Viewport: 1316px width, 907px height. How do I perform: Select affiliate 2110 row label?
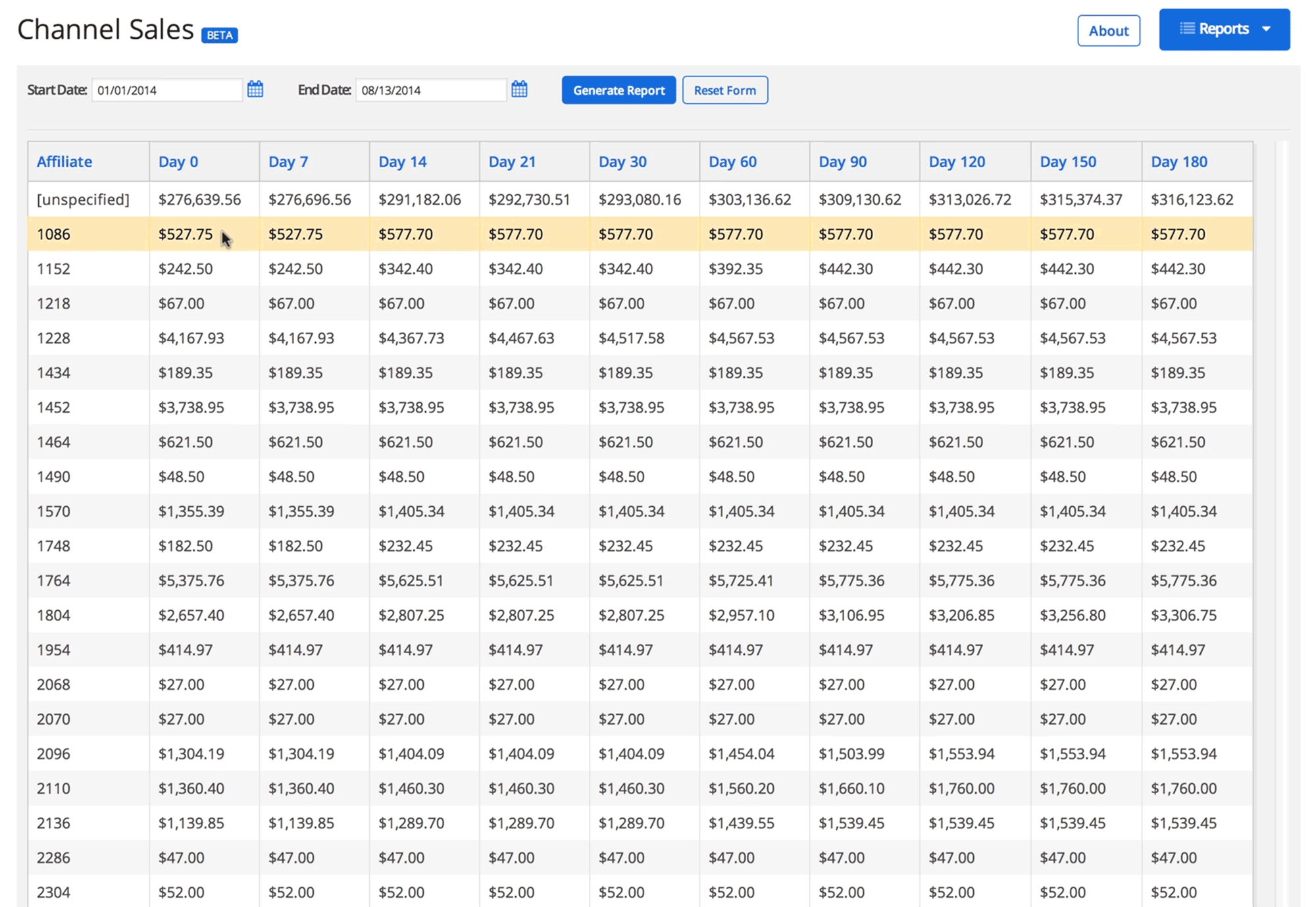(x=53, y=789)
